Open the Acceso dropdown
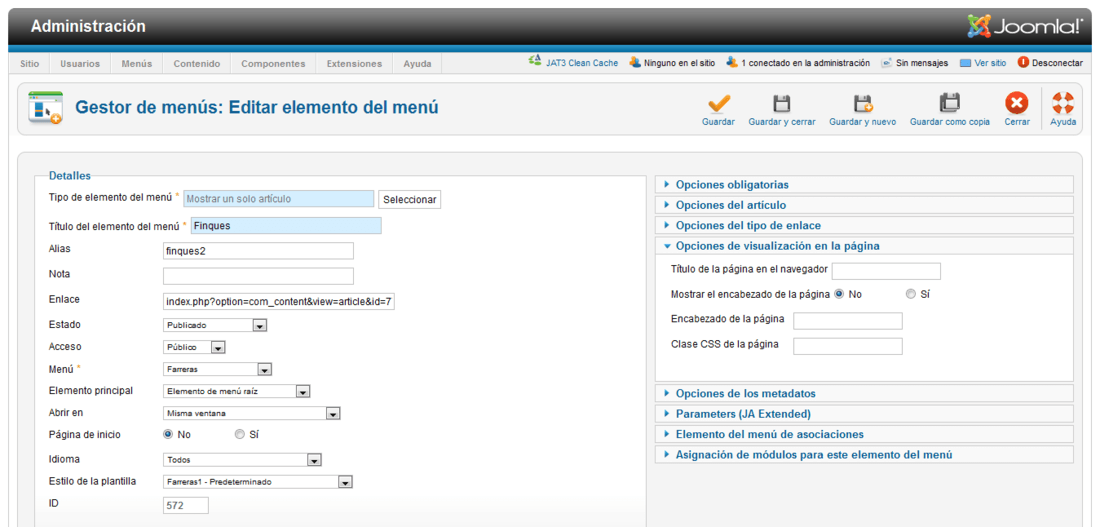 (194, 347)
